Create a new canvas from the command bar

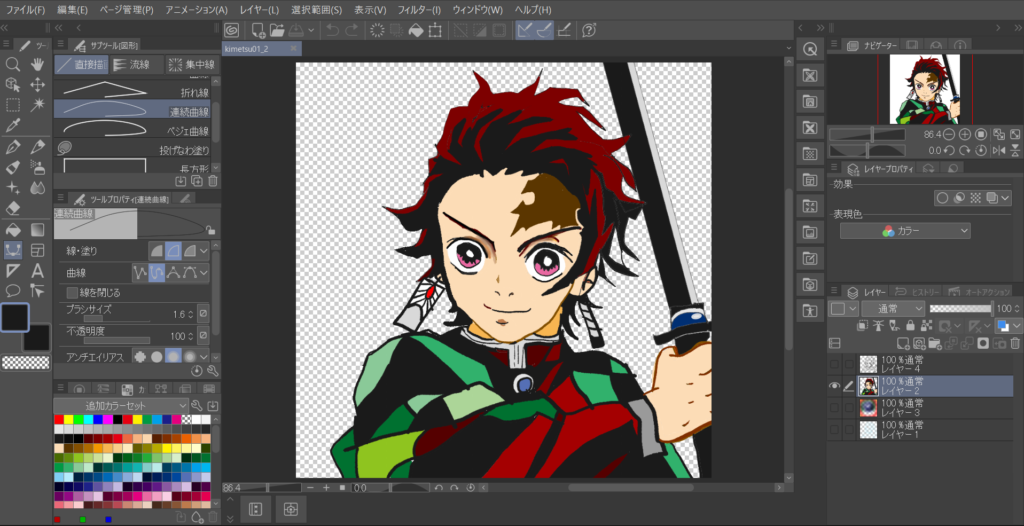click(258, 30)
